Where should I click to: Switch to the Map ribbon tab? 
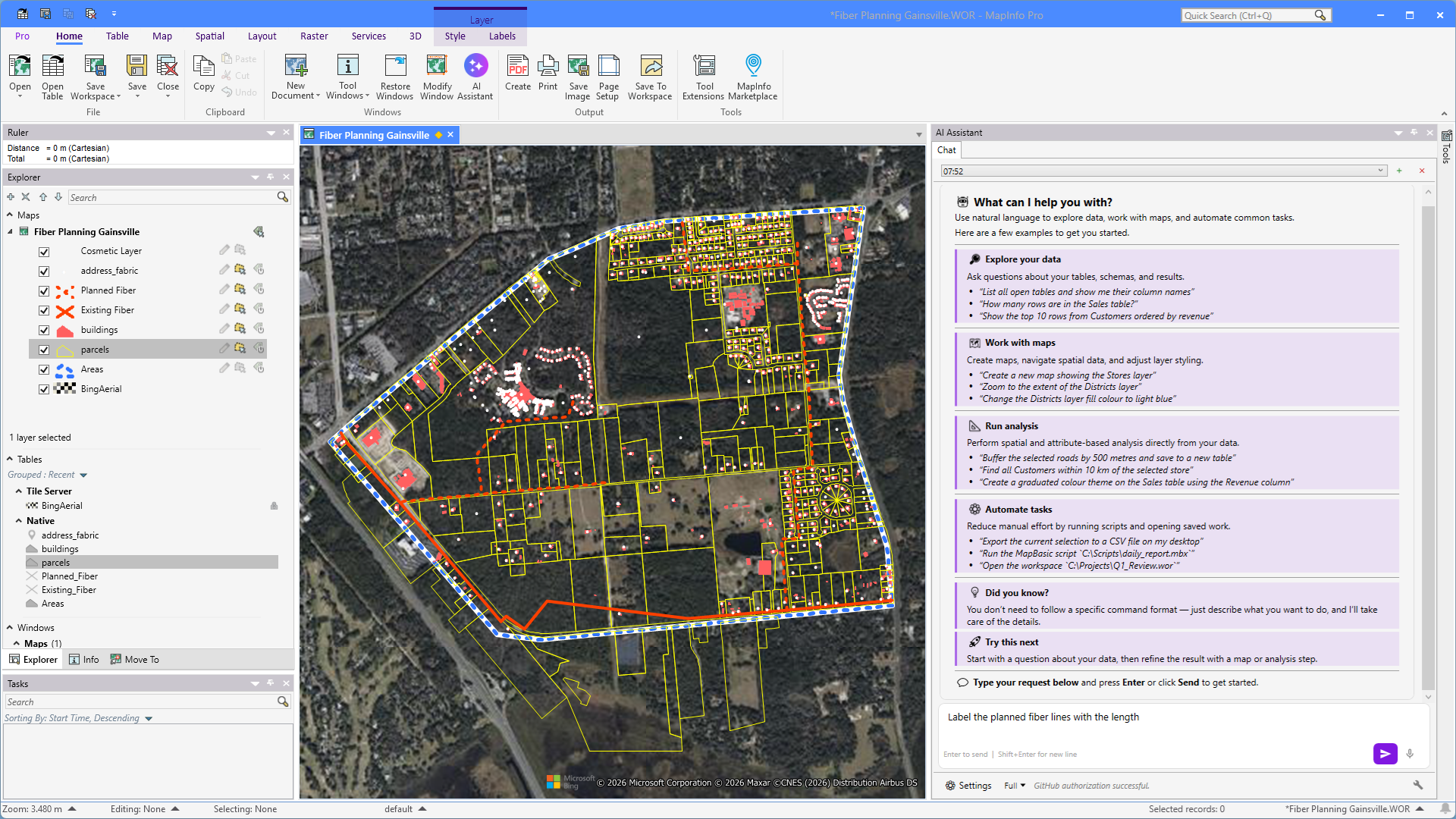pos(162,36)
